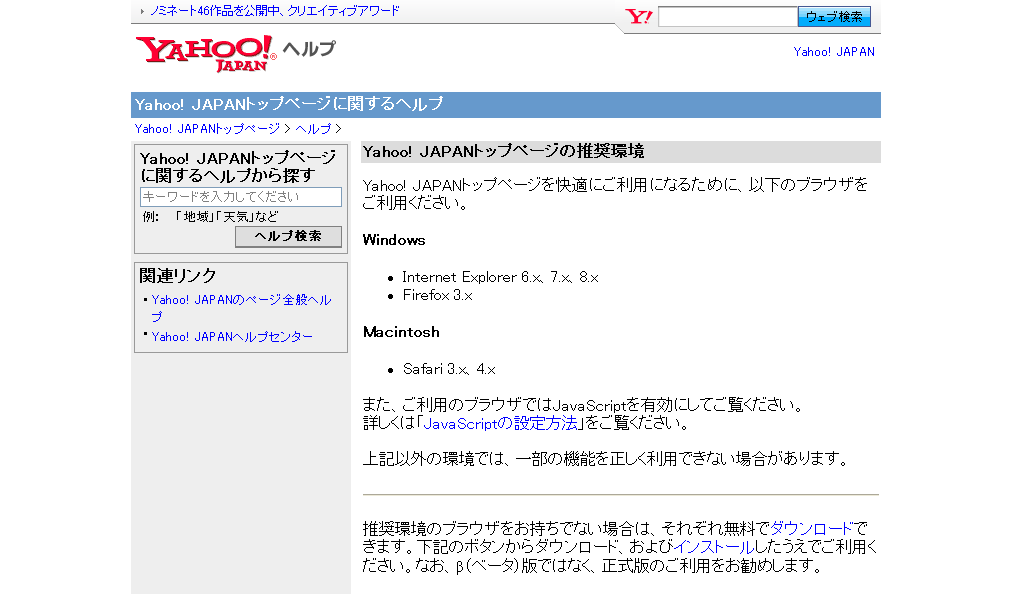
Task: Open the JavaScriptの設定方法 link
Action: [x=500, y=424]
